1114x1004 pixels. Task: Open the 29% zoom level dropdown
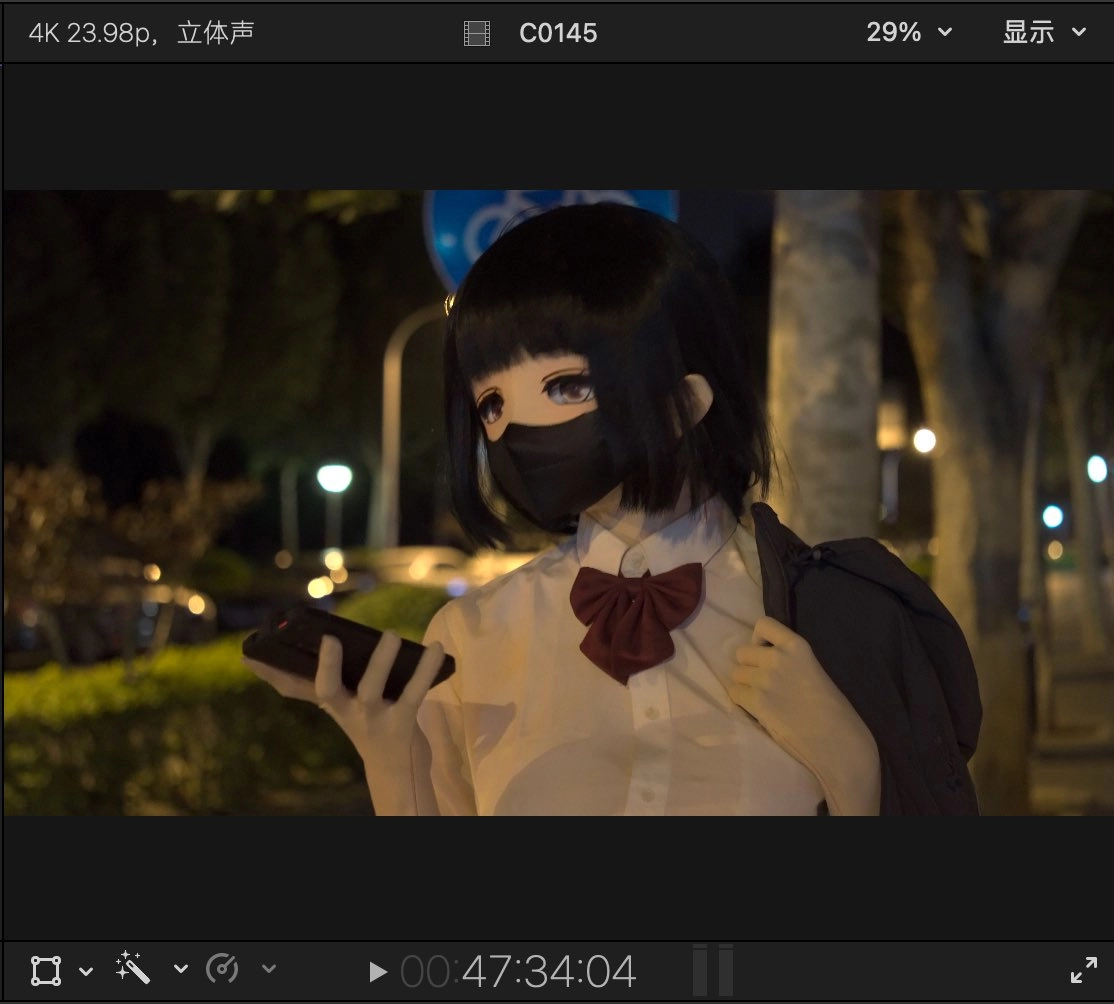[x=909, y=32]
